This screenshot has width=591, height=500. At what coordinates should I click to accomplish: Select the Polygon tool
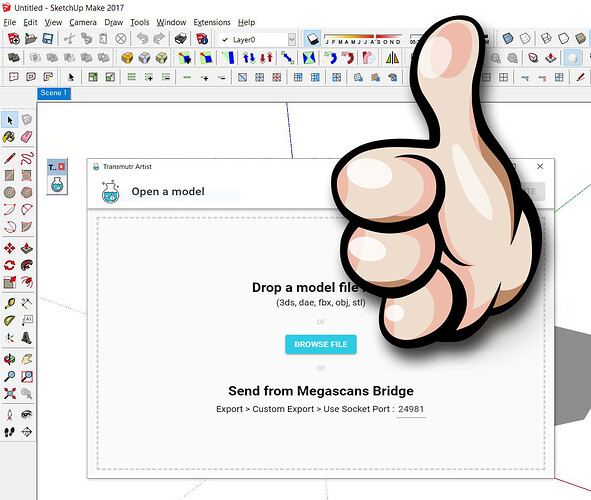click(x=26, y=193)
